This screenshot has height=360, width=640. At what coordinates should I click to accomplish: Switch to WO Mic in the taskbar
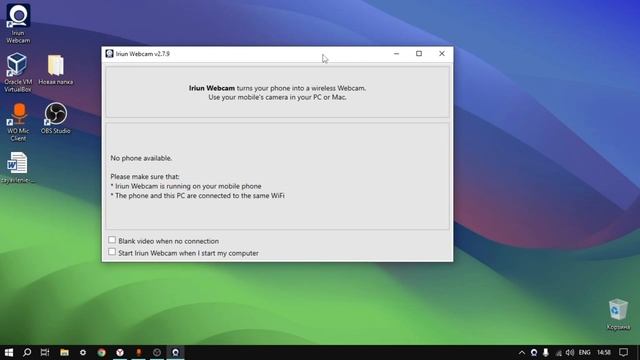[x=138, y=352]
